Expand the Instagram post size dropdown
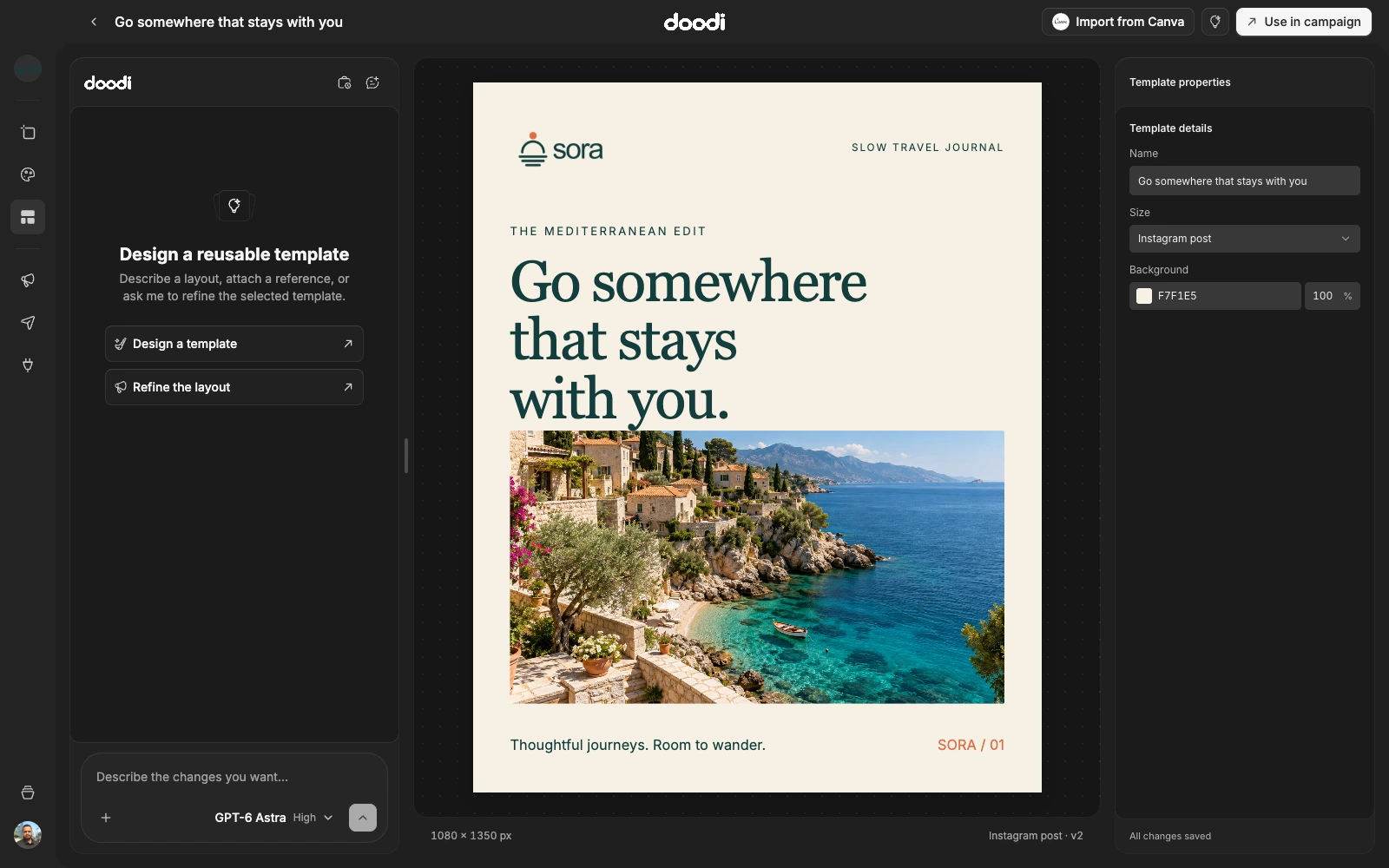This screenshot has height=868, width=1389. (x=1245, y=239)
